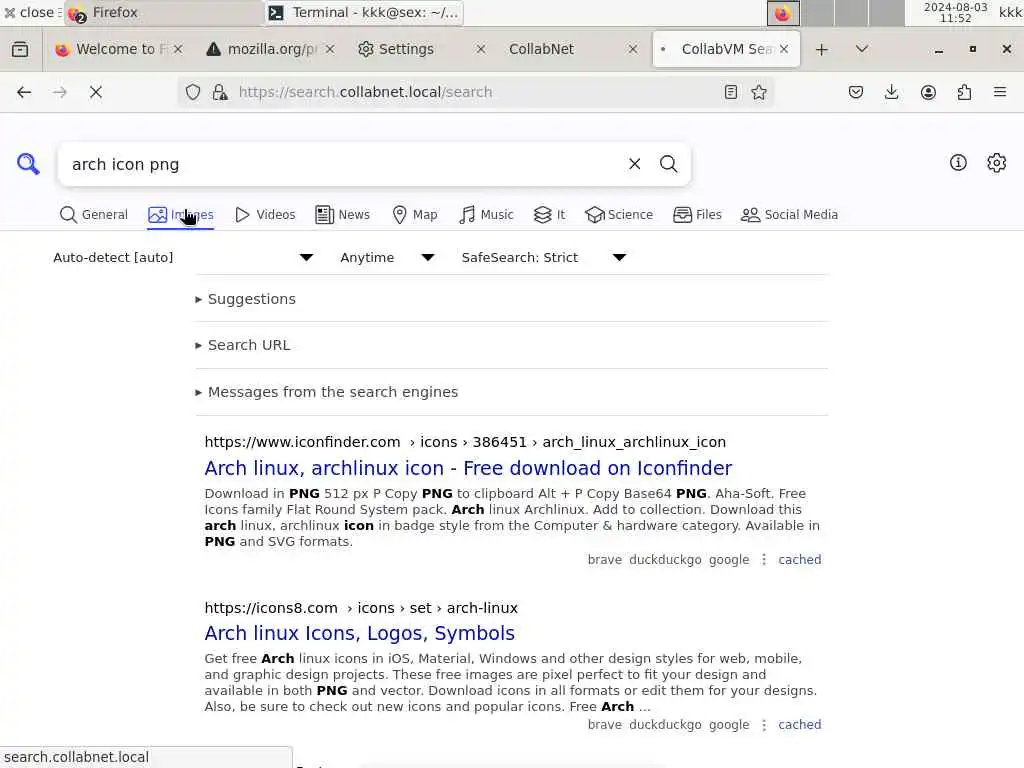The height and width of the screenshot is (768, 1024).
Task: Close the Settings tab
Action: click(481, 49)
